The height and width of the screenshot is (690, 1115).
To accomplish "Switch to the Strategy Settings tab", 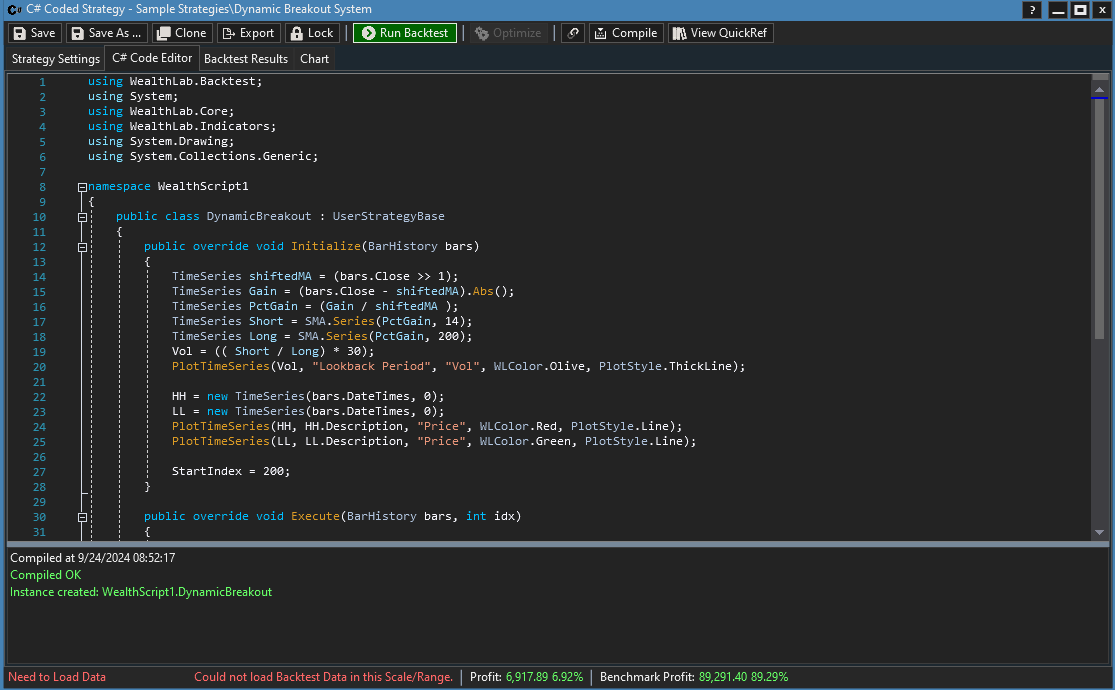I will pos(56,59).
